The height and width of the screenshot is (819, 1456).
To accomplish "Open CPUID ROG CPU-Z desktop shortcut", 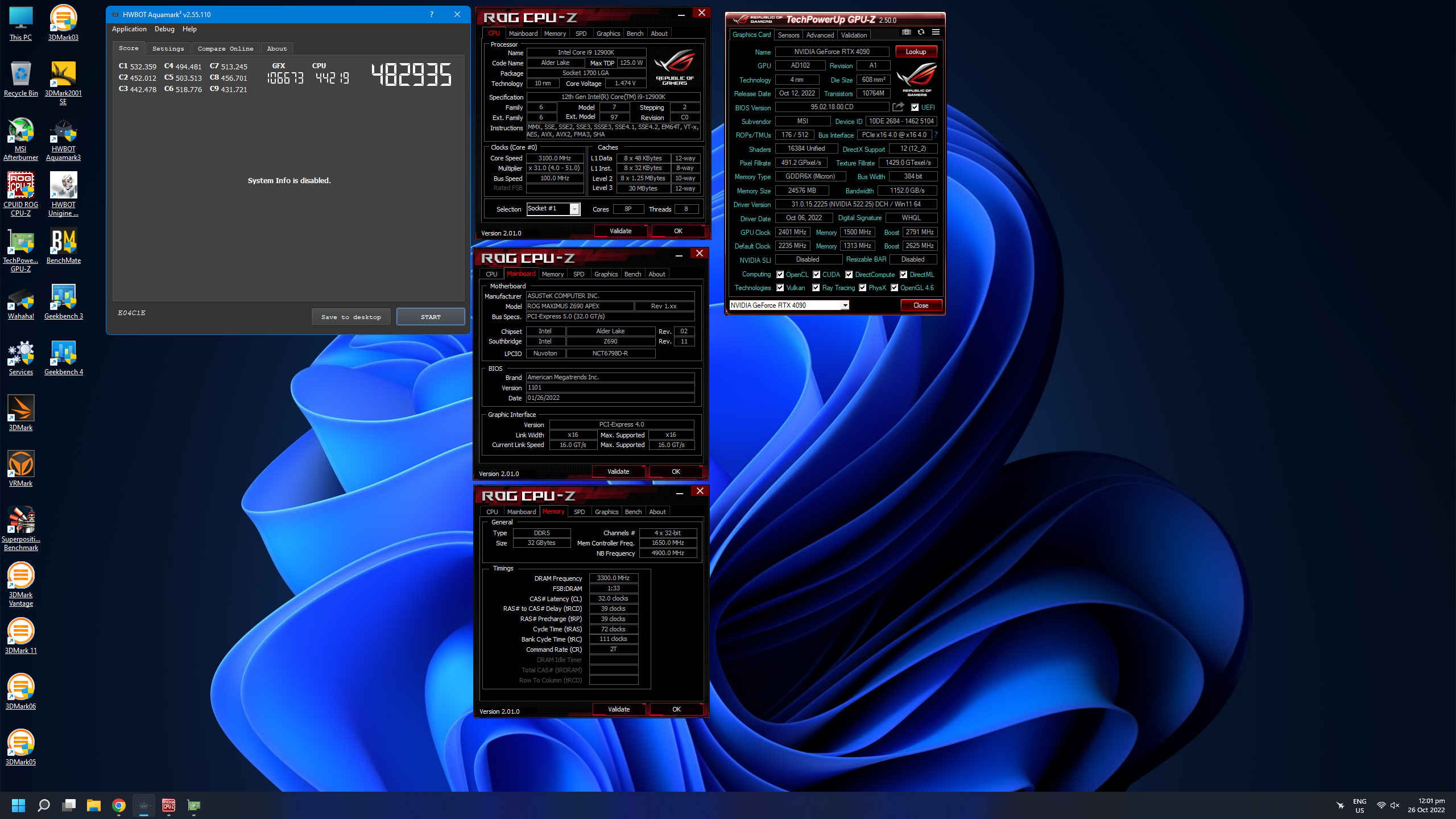I will [x=20, y=195].
